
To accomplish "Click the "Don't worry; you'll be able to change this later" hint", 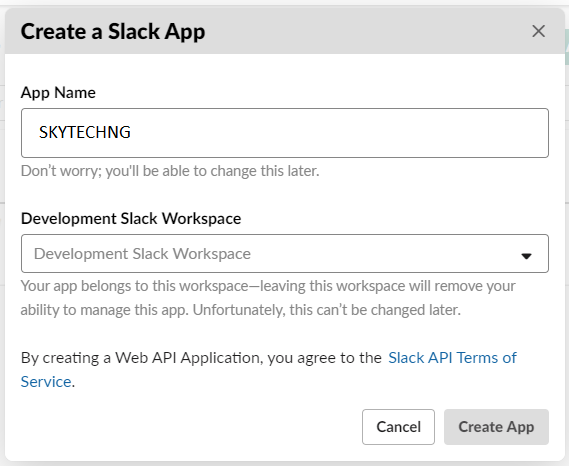I will point(170,171).
